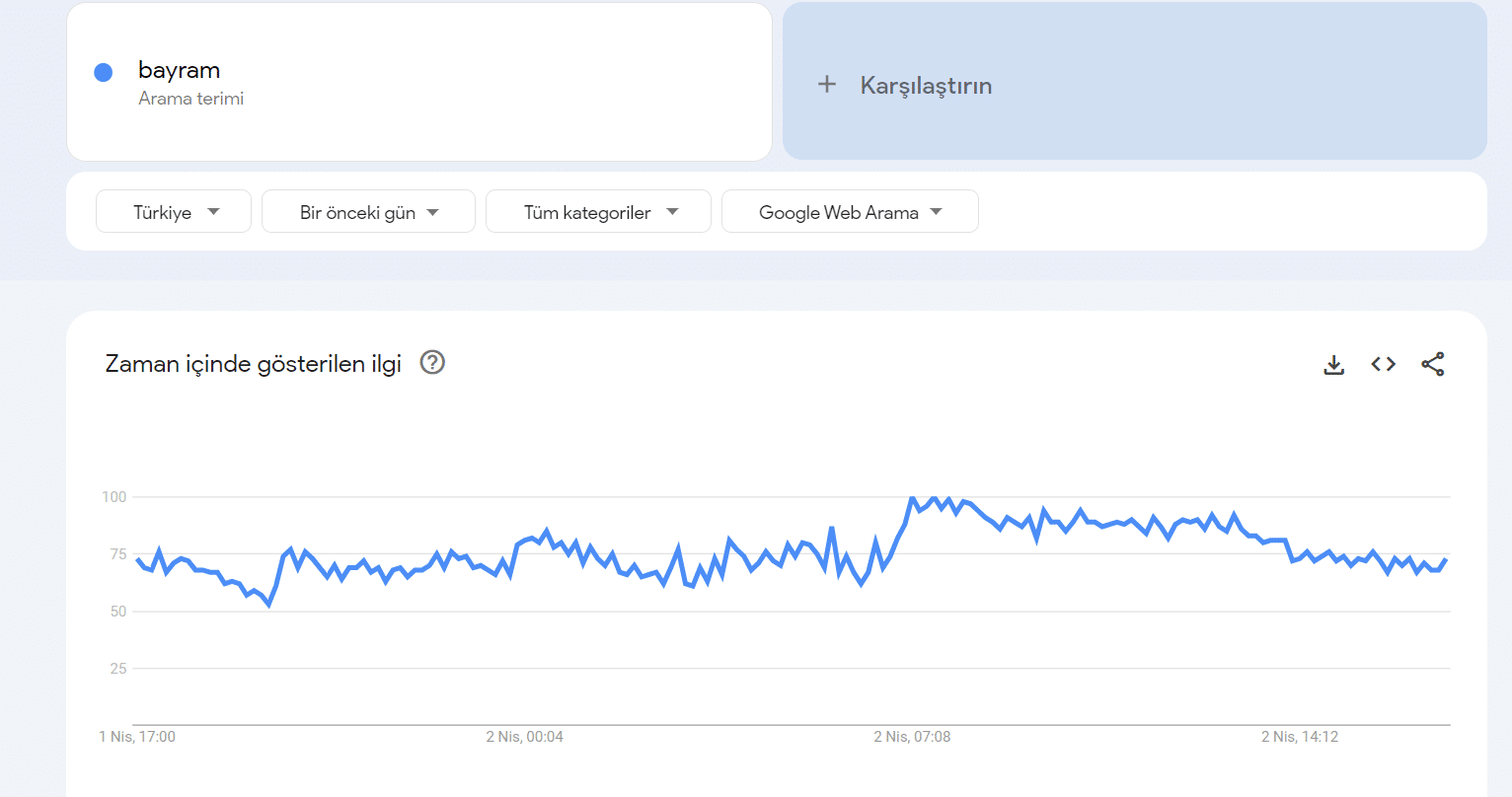The image size is (1512, 797).
Task: Click the plus icon inside Karşılaştırın
Action: tap(826, 85)
